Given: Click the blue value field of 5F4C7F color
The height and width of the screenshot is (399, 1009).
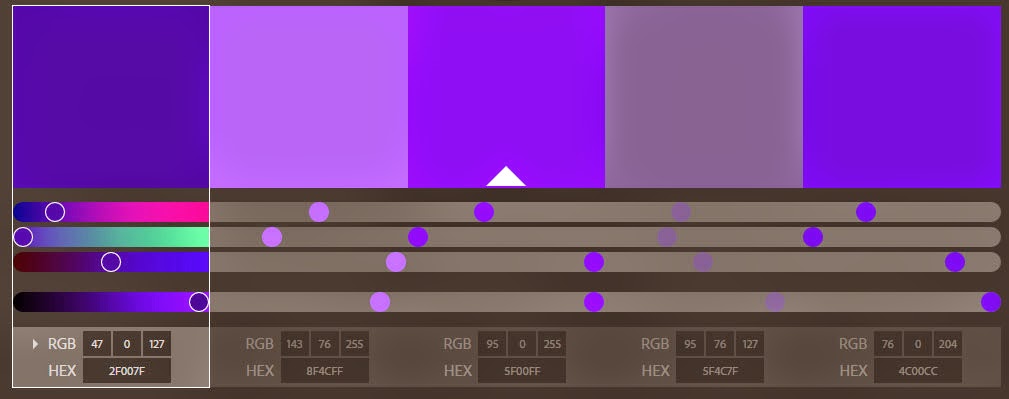Looking at the screenshot, I should pos(750,344).
